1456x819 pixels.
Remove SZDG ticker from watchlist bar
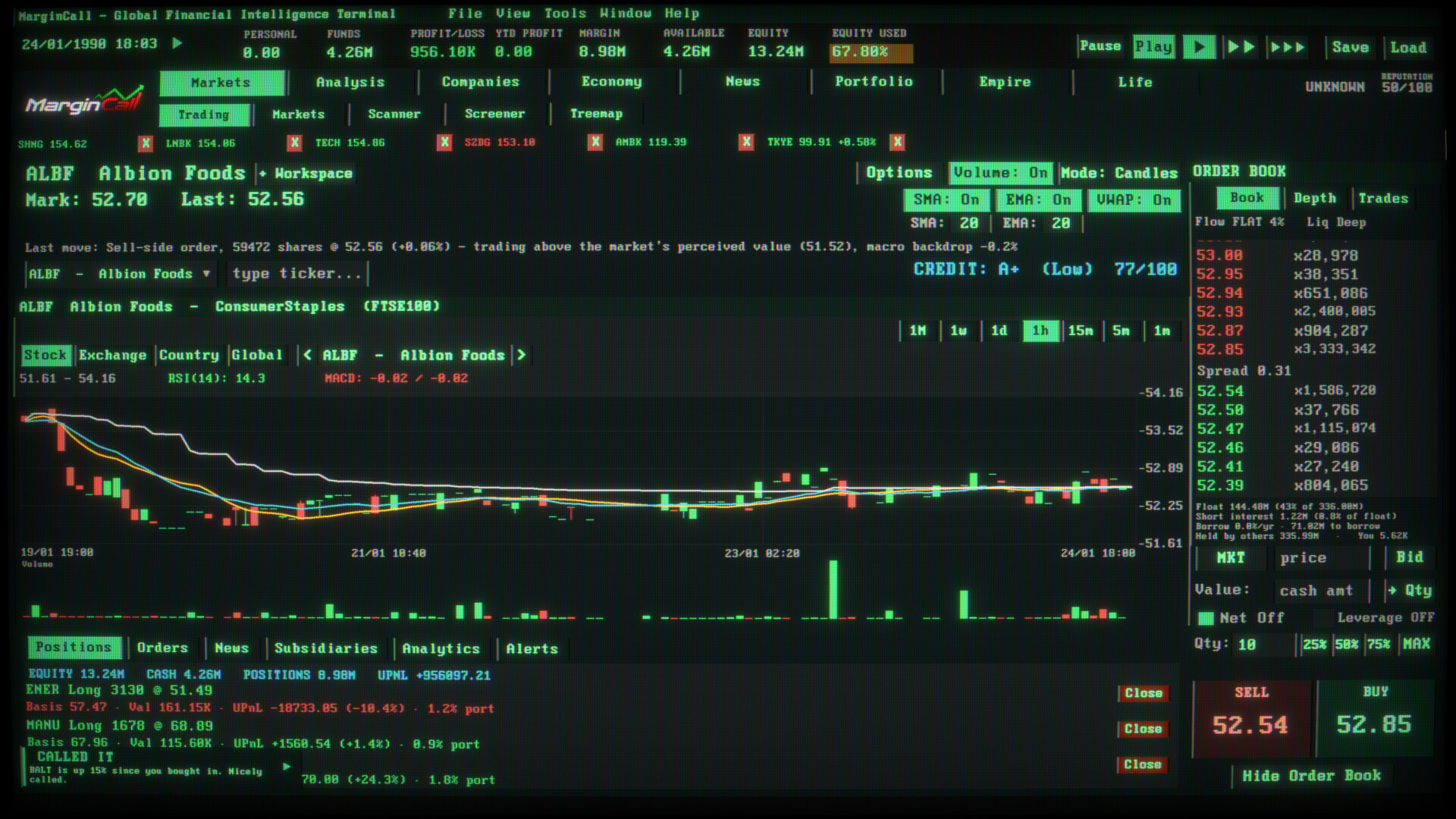(595, 143)
